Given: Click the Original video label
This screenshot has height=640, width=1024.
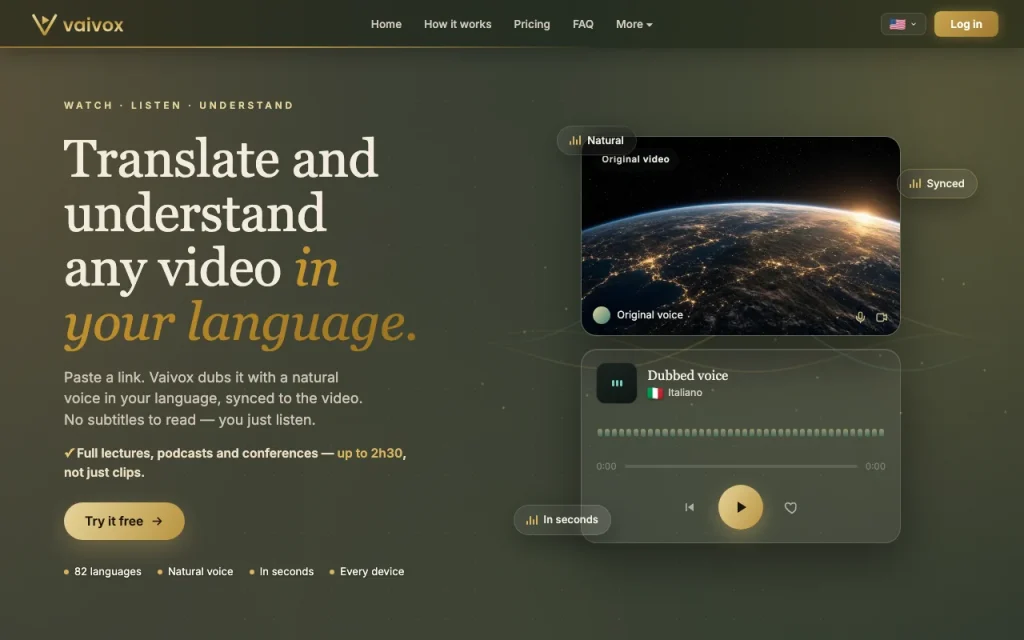Looking at the screenshot, I should click(635, 159).
